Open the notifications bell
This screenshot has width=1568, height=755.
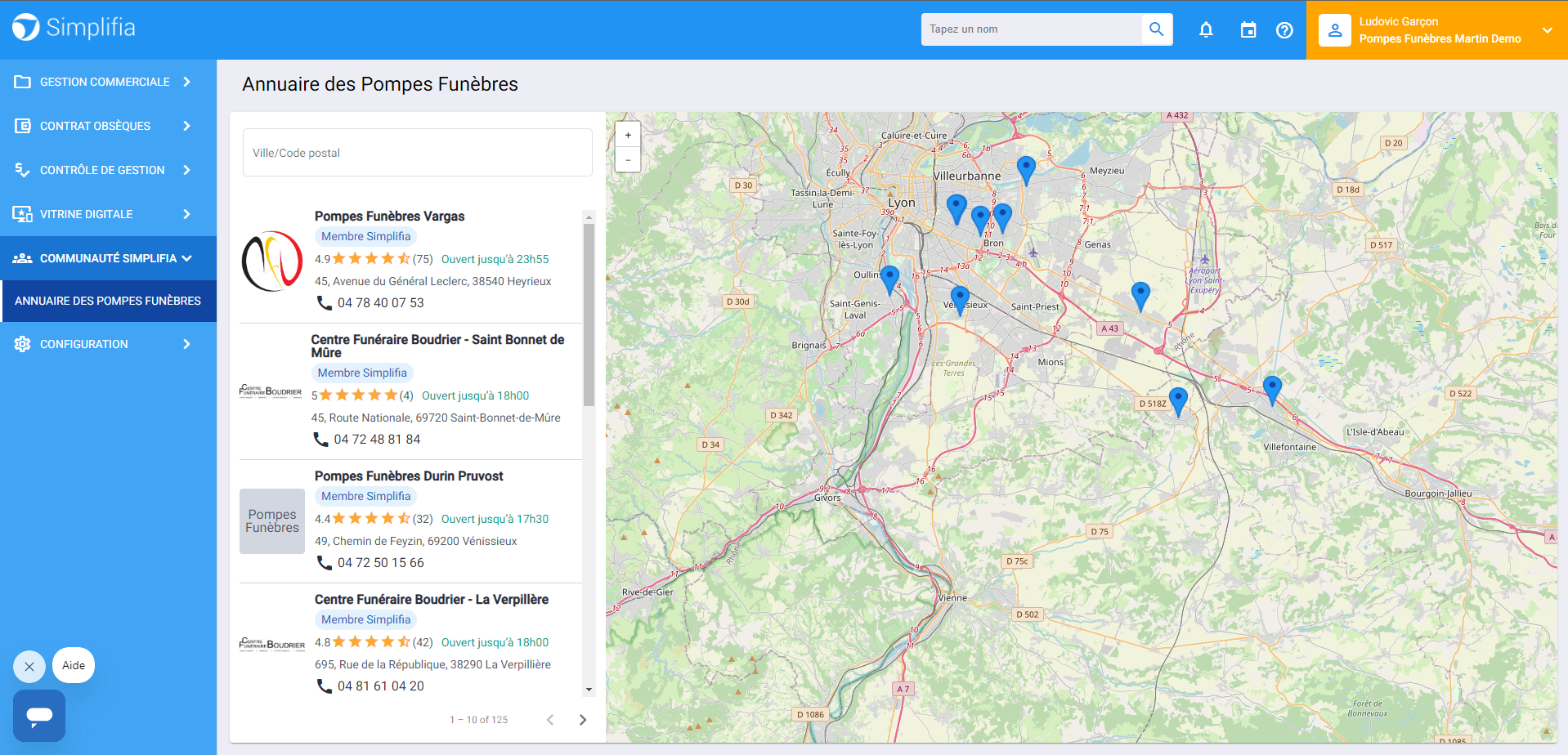pos(1206,30)
